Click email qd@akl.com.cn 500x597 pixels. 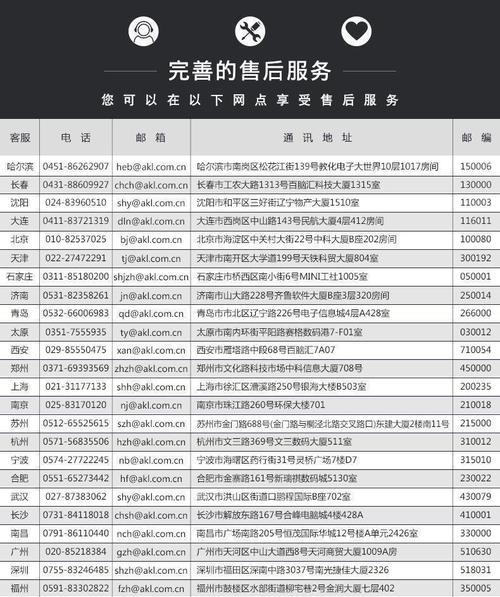coord(151,314)
